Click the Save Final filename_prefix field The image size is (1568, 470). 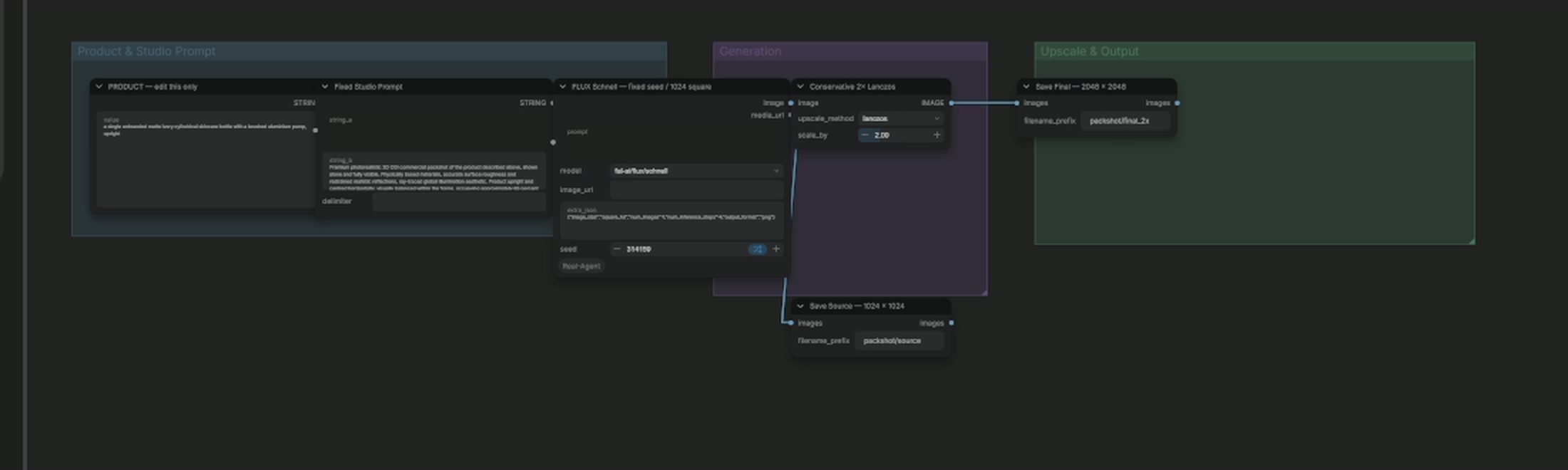click(x=1125, y=121)
